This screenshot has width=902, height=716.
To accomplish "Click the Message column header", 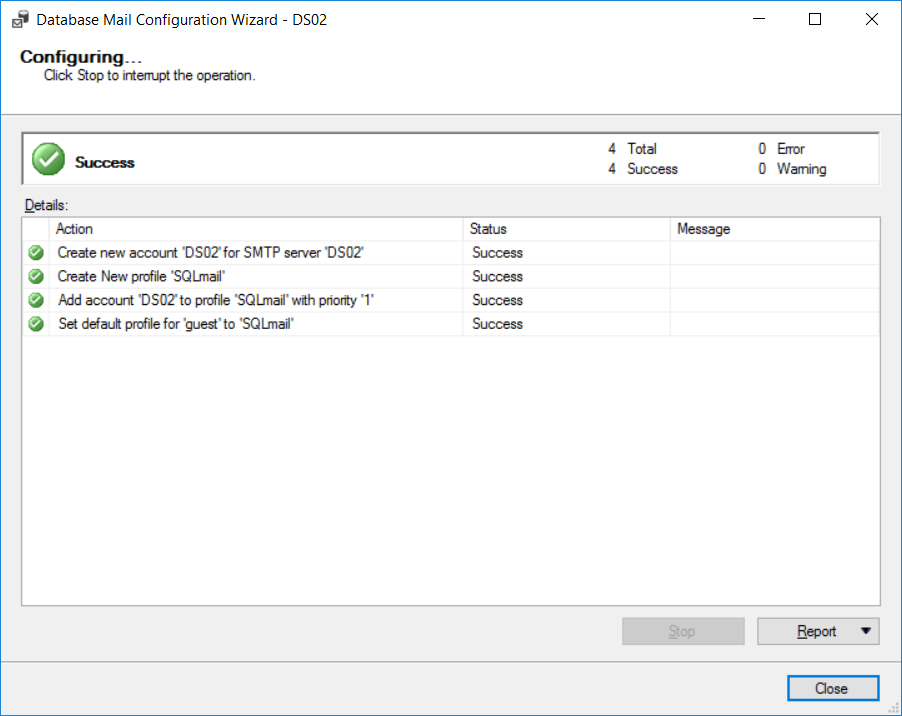I will click(x=775, y=229).
